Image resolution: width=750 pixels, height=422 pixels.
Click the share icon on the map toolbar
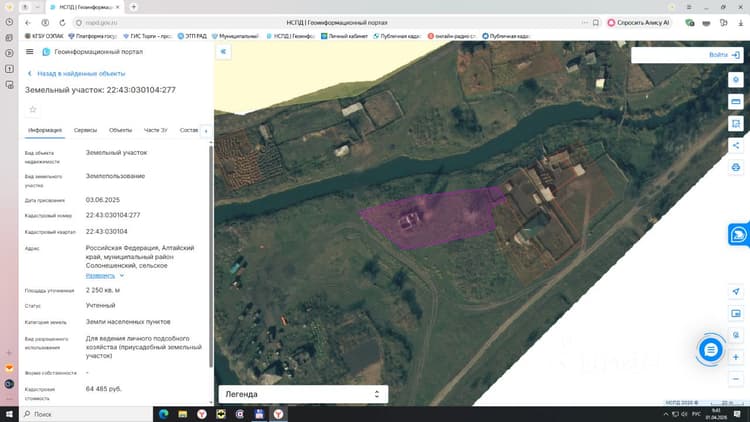pyautogui.click(x=736, y=145)
